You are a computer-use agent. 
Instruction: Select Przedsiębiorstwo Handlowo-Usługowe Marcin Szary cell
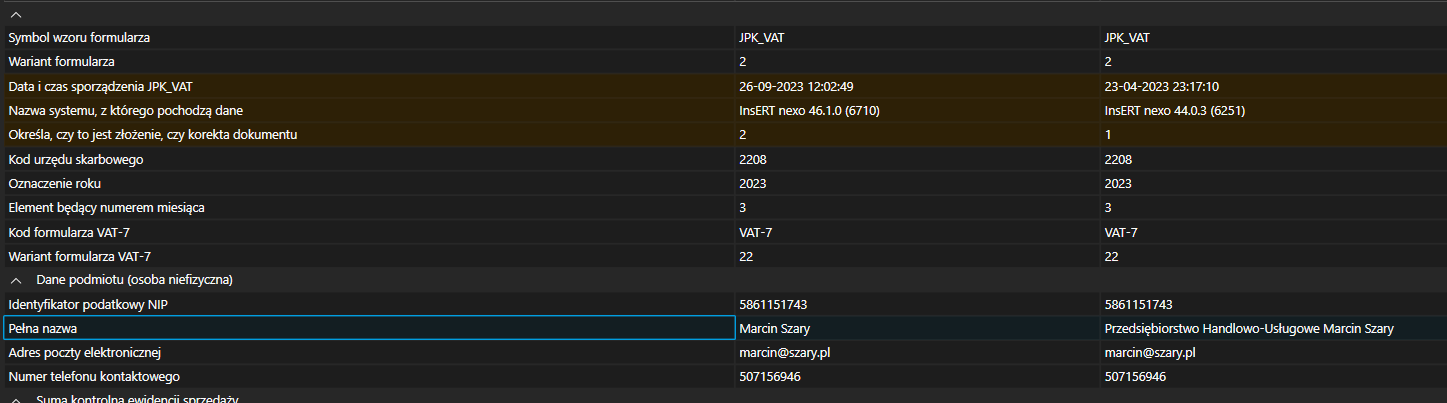click(1248, 328)
